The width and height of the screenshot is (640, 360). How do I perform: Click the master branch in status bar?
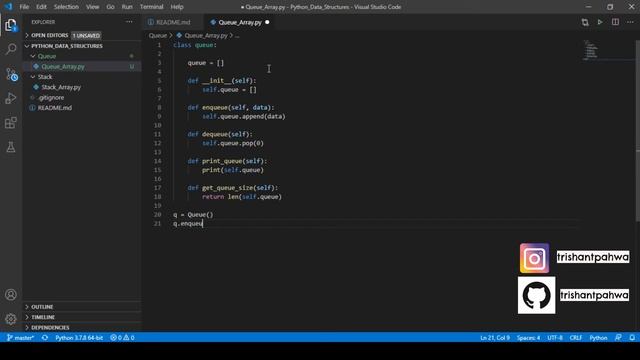coord(21,338)
